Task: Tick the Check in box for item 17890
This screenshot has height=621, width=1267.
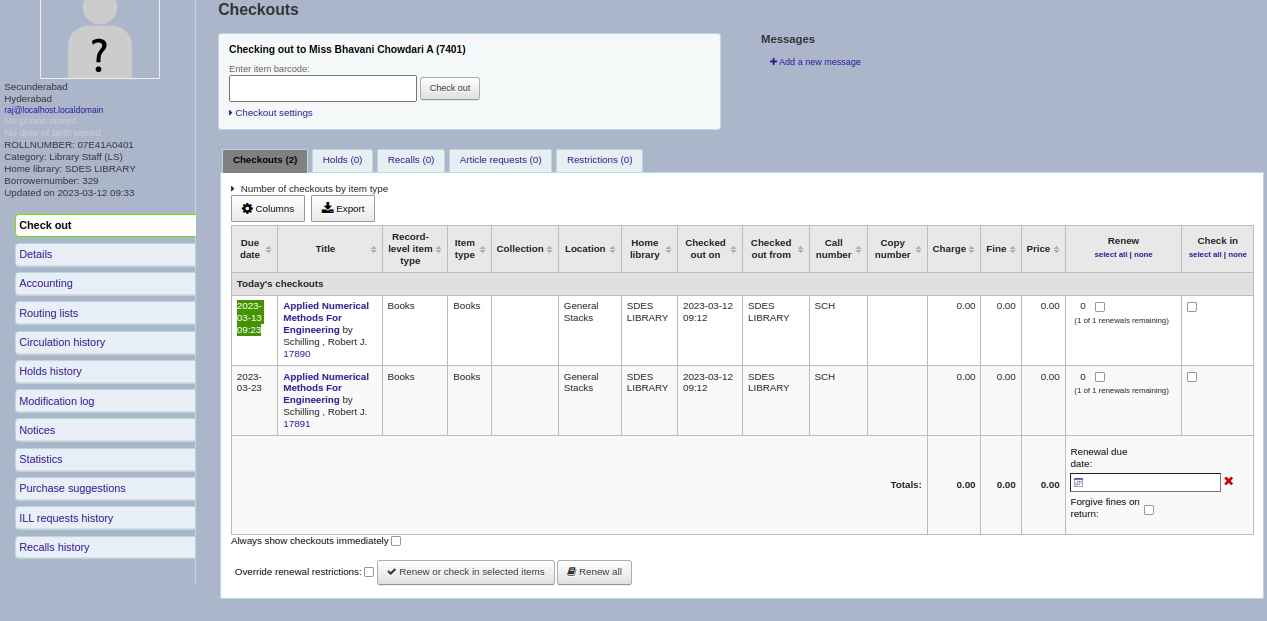Action: pyautogui.click(x=1192, y=307)
